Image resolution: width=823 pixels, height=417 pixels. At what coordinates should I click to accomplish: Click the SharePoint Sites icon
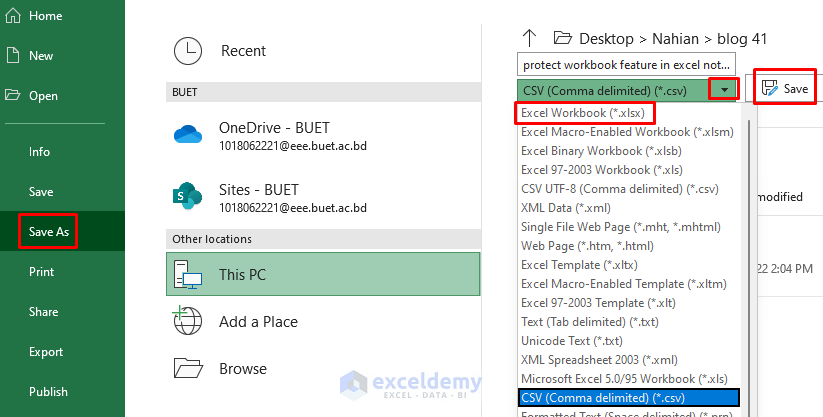pyautogui.click(x=187, y=196)
